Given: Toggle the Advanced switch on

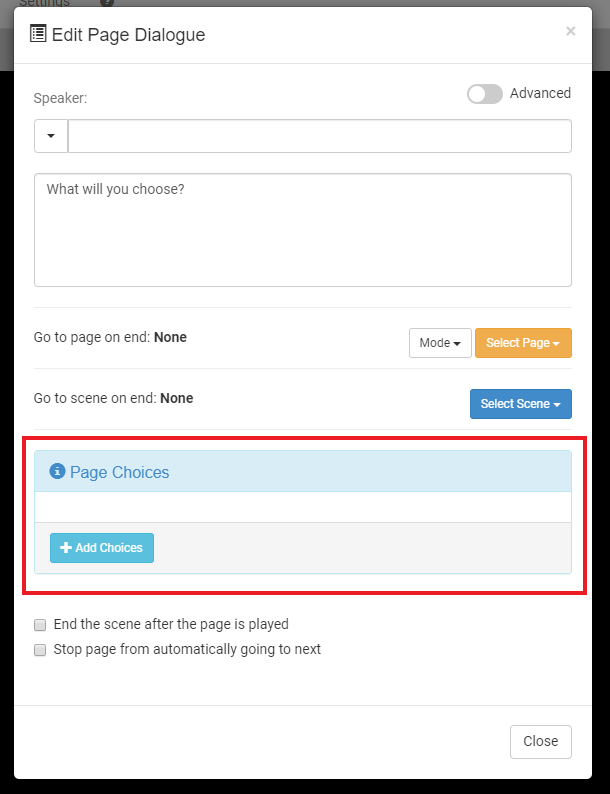Looking at the screenshot, I should [485, 94].
